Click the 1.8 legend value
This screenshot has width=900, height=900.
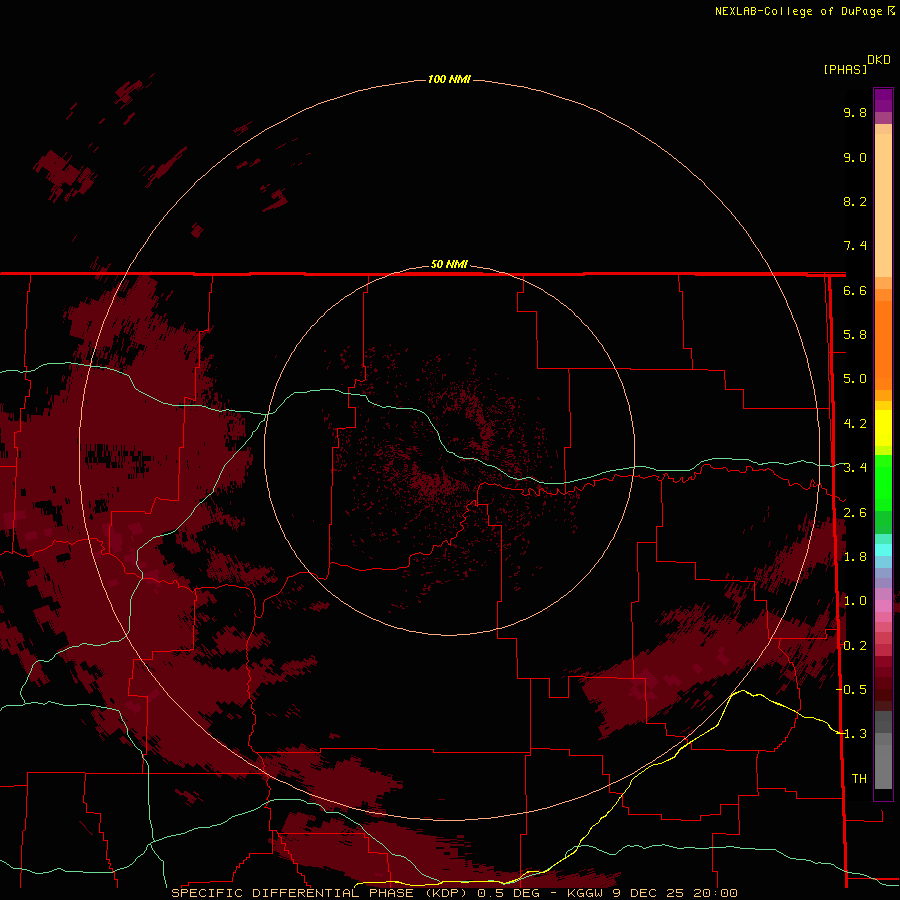(855, 557)
